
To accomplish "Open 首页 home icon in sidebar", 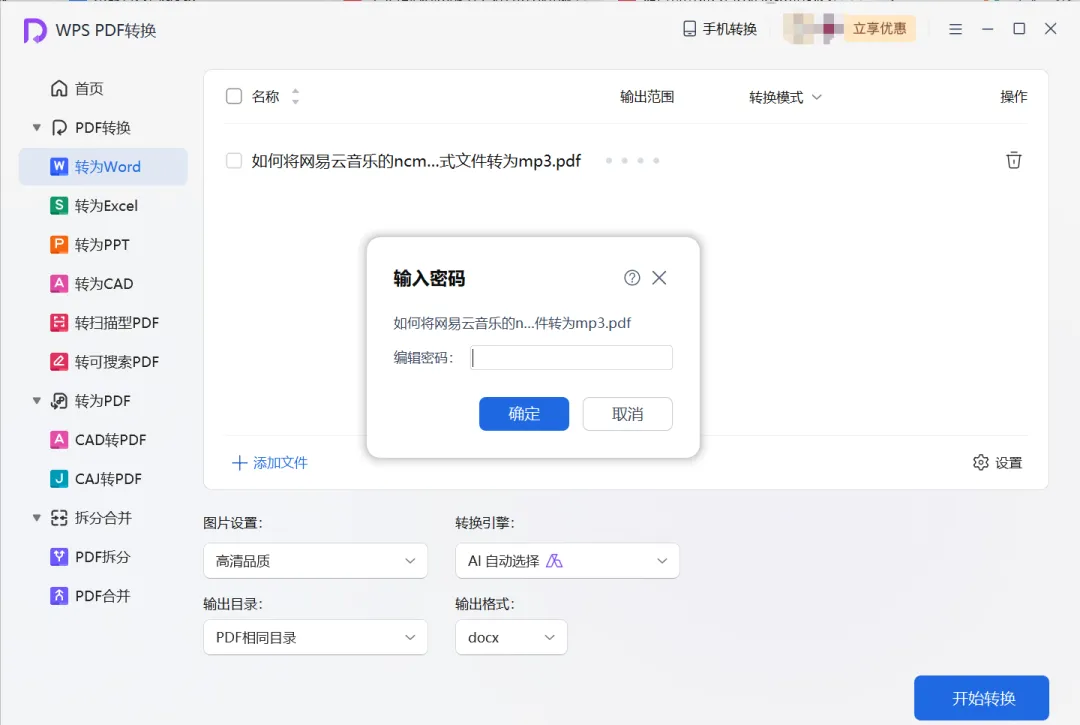I will (59, 88).
